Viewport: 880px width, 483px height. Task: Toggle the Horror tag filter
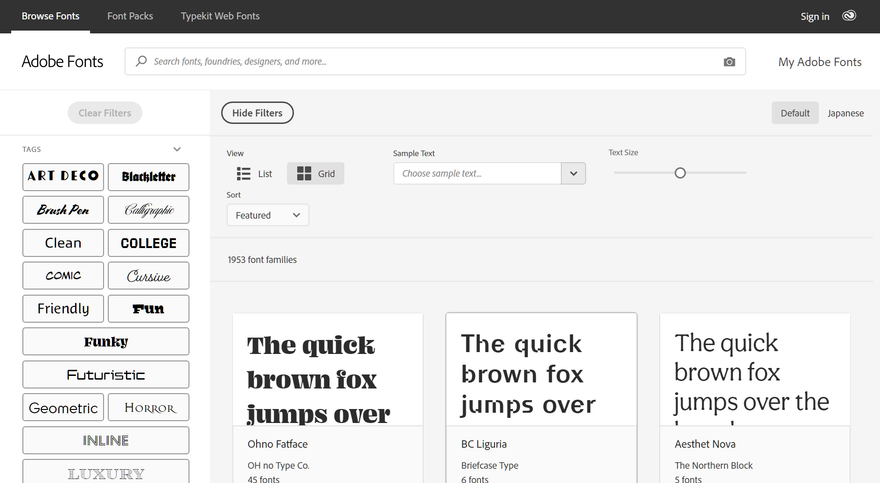149,407
